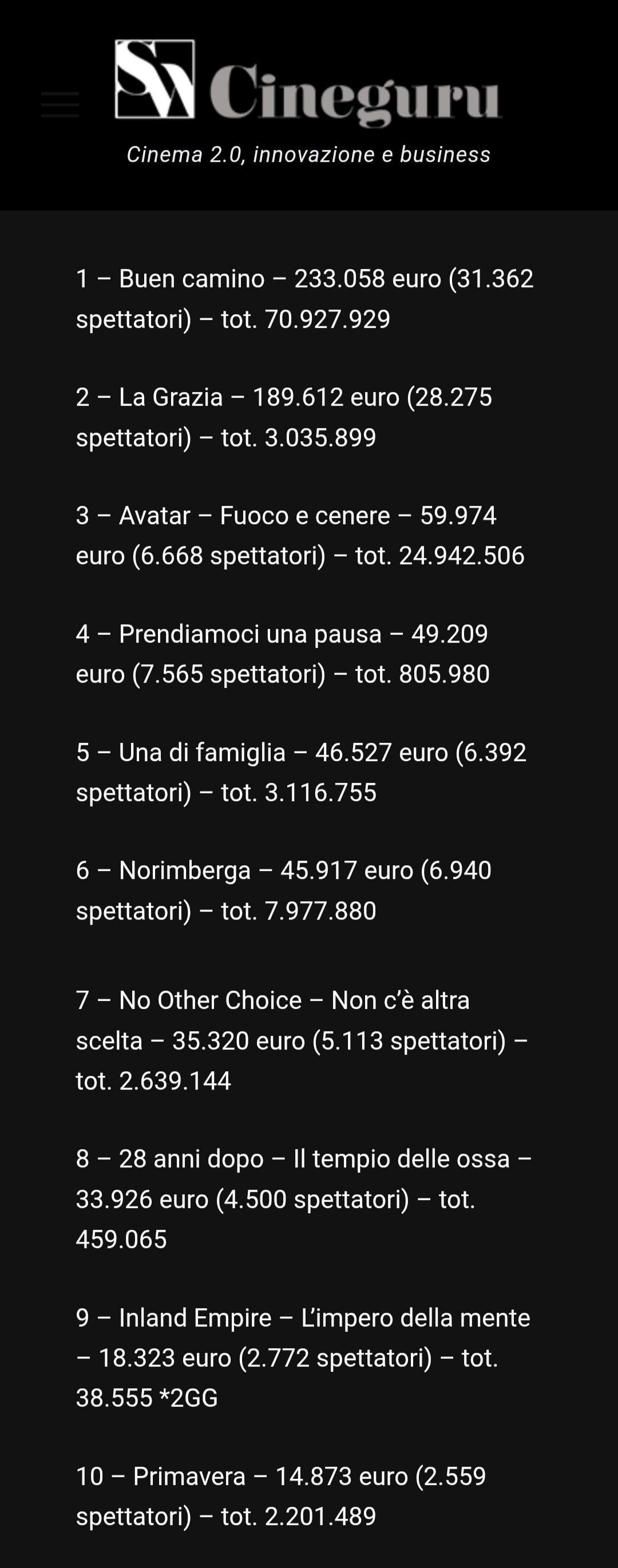Click the 'Cinema 2.0, innovazione e business' tagline
The width and height of the screenshot is (618, 1568).
point(308,155)
